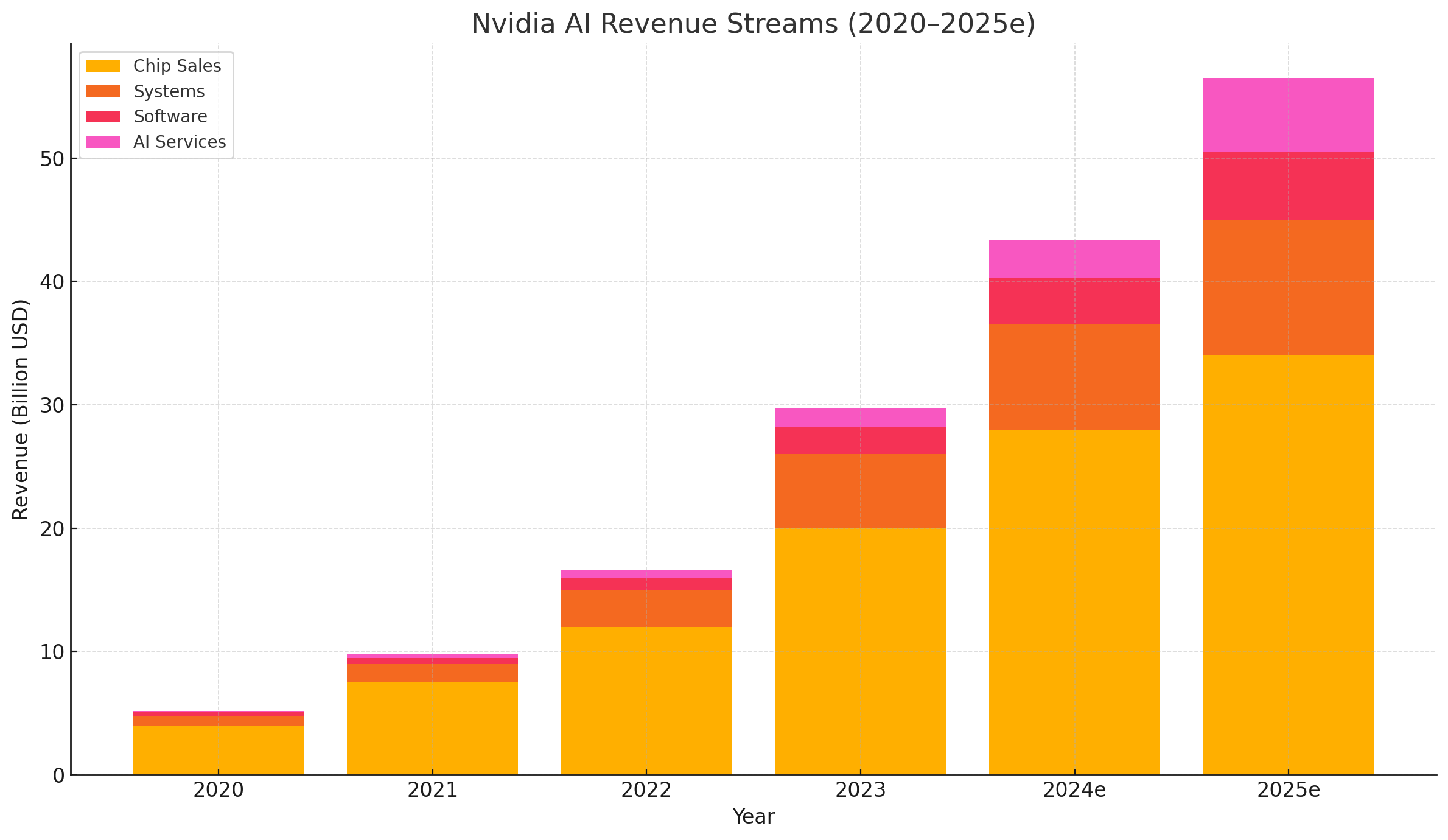Click the y-axis tick label 0
Viewport: 1448px width, 840px height.
(58, 775)
